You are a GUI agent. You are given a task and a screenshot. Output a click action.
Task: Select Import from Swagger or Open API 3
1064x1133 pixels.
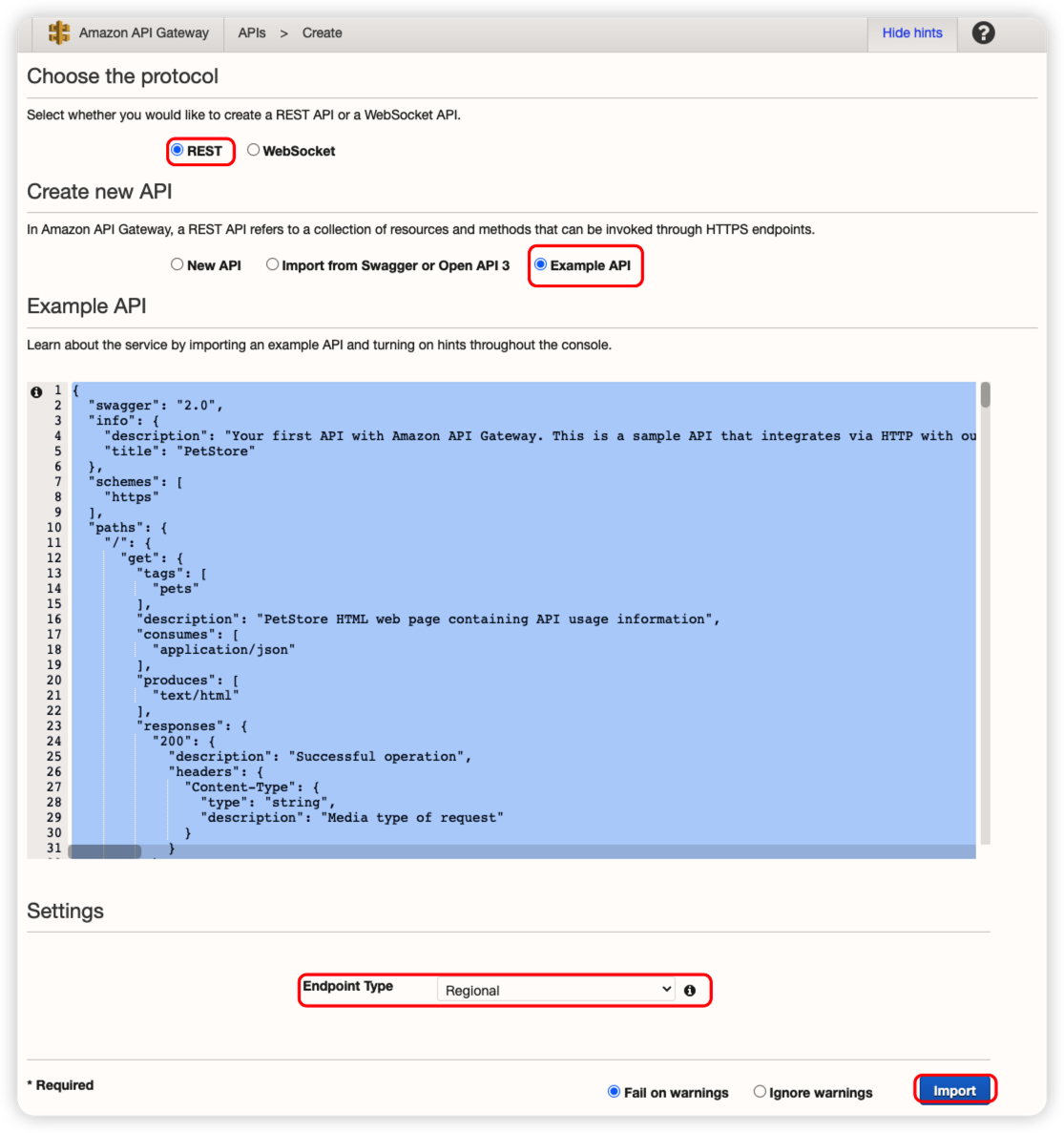[x=273, y=264]
